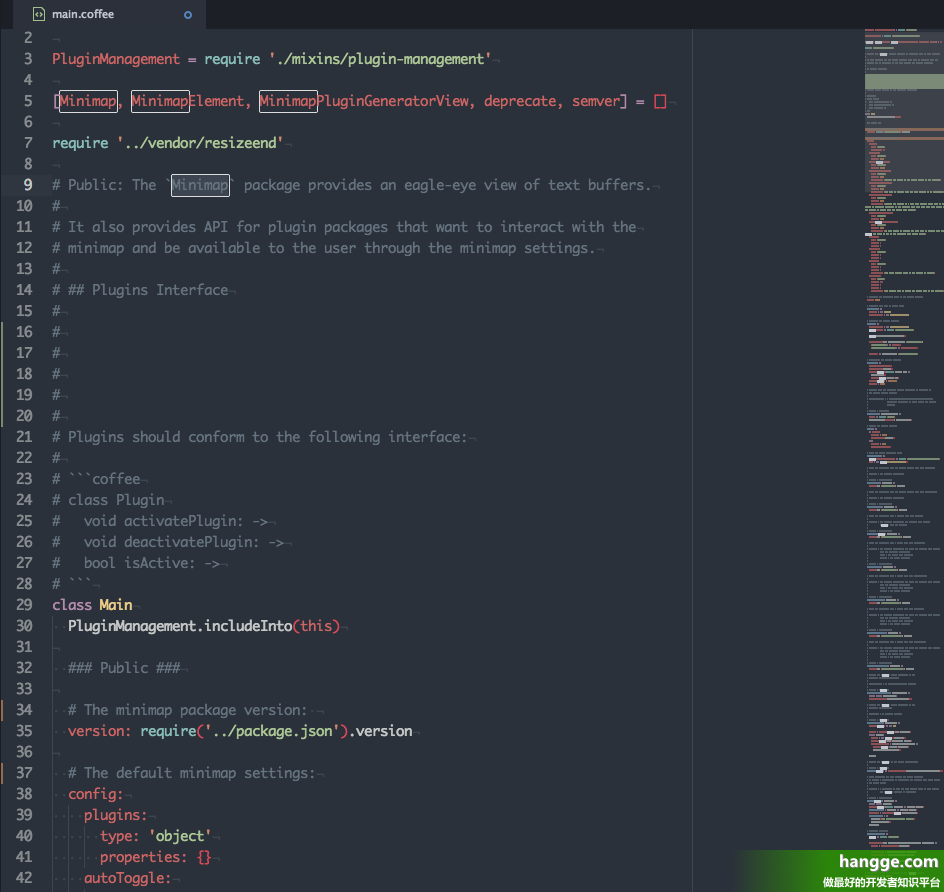944x892 pixels.
Task: Click the "properties:" key on line 41
Action: [x=143, y=857]
